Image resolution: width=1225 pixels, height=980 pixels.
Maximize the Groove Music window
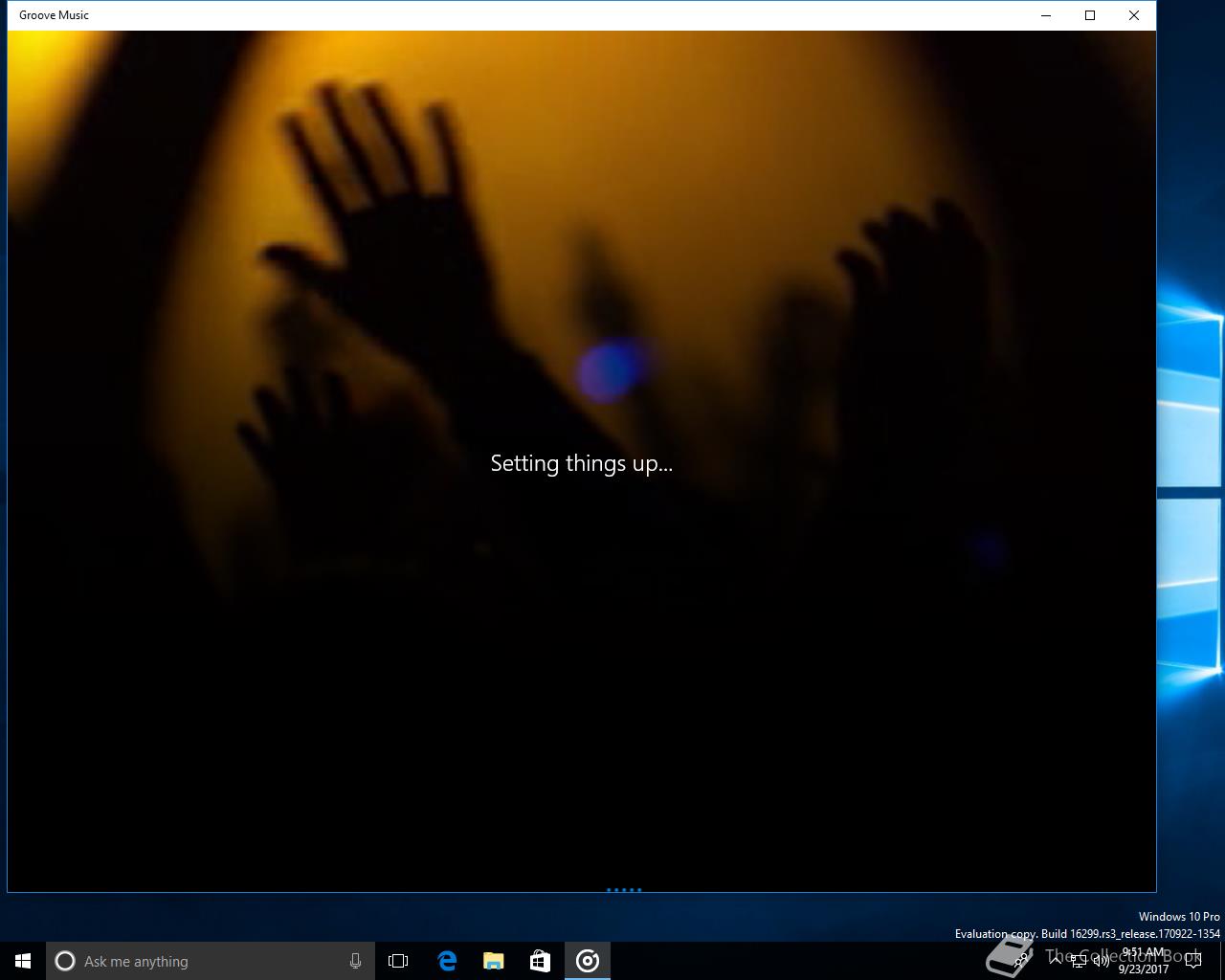click(1090, 15)
